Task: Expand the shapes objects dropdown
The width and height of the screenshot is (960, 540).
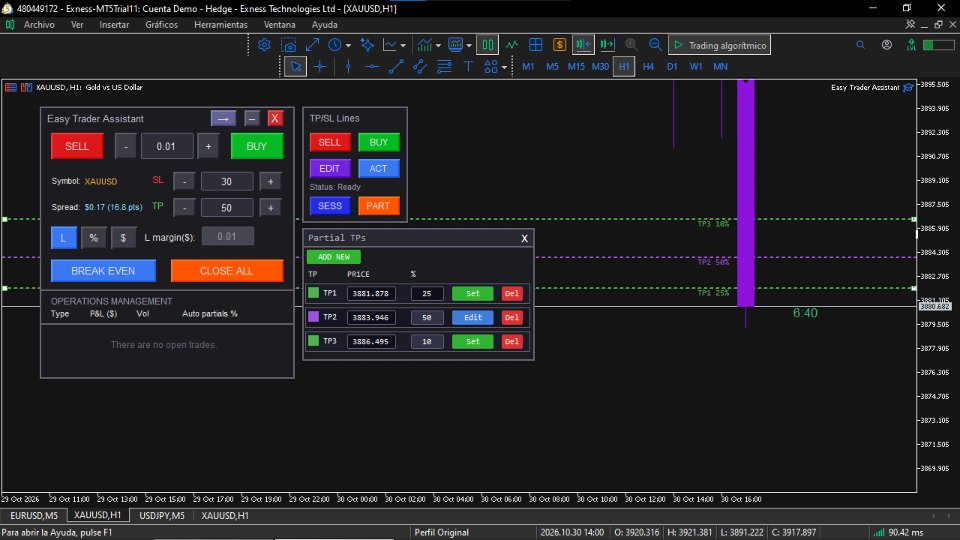Action: 504,67
